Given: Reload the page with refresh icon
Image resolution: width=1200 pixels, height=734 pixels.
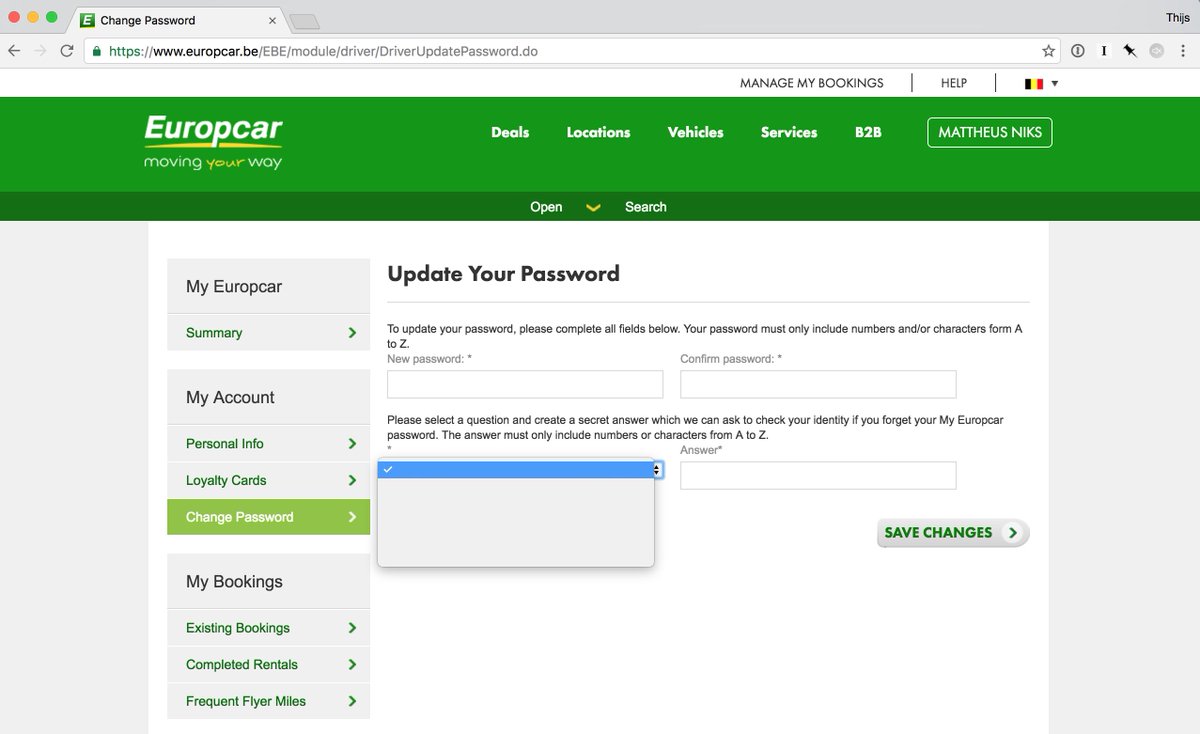Looking at the screenshot, I should coord(67,51).
